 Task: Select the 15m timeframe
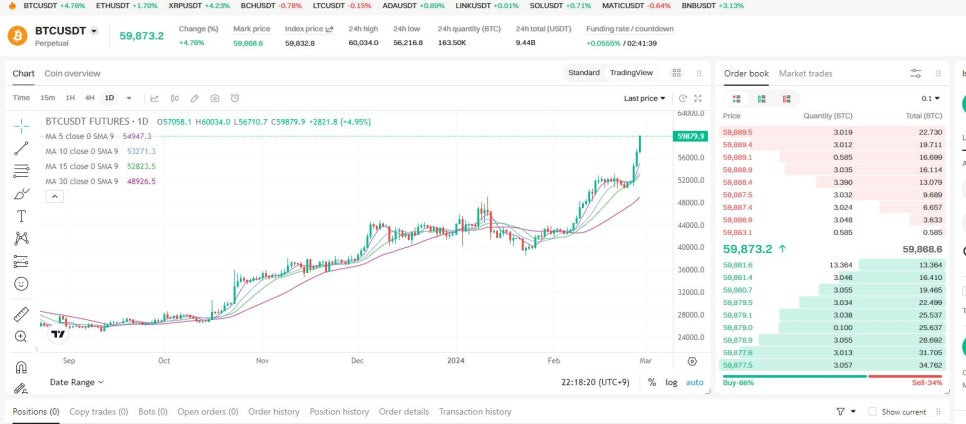click(x=47, y=98)
